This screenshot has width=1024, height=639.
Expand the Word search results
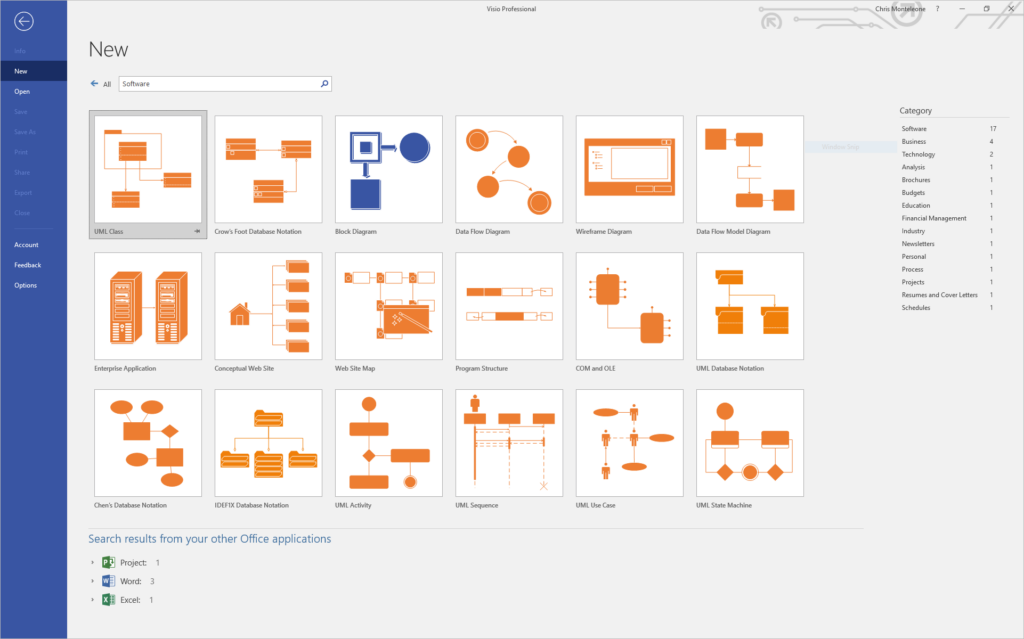point(93,580)
